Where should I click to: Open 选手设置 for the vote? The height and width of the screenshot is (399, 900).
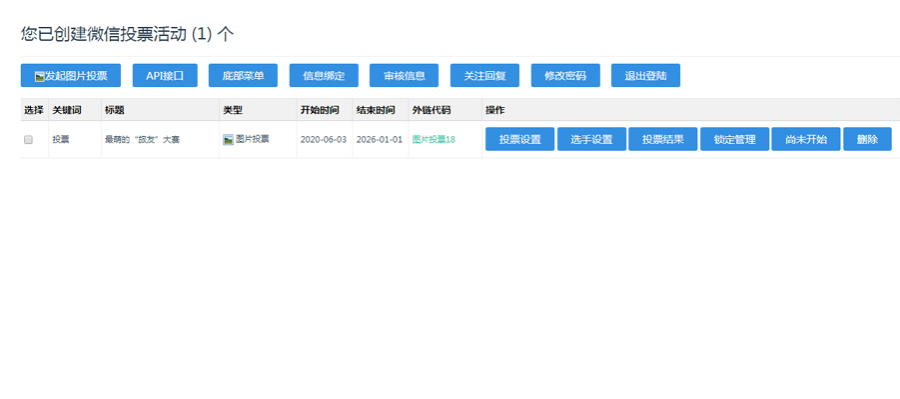pyautogui.click(x=592, y=139)
